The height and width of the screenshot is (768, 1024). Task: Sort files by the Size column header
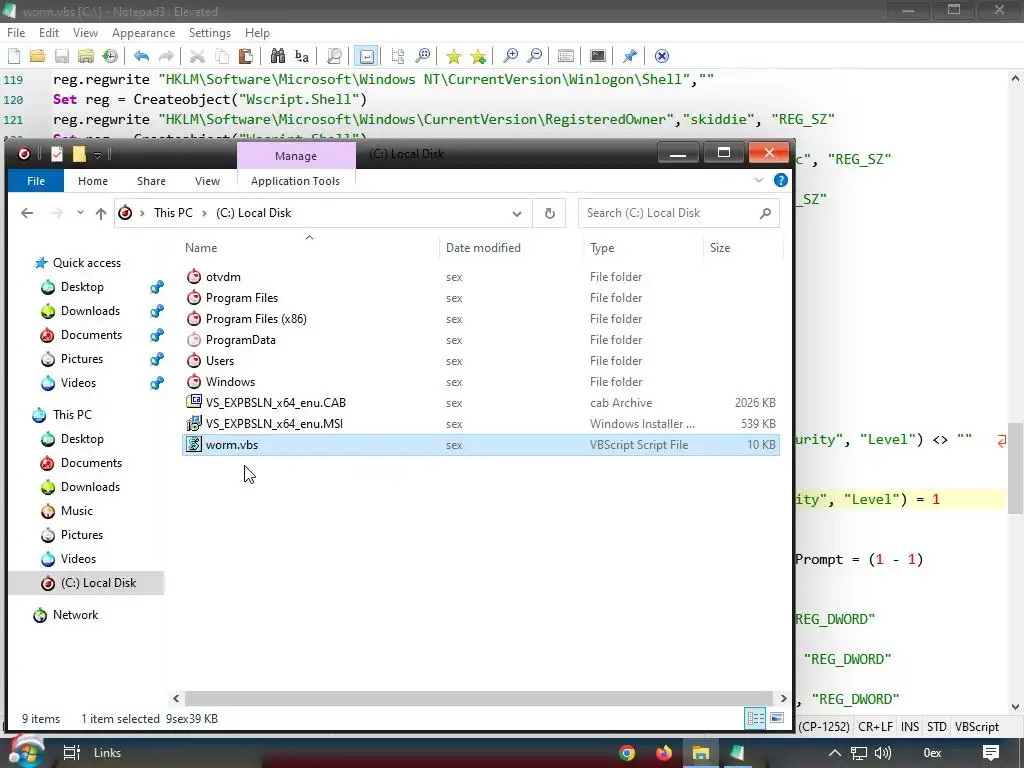743,248
